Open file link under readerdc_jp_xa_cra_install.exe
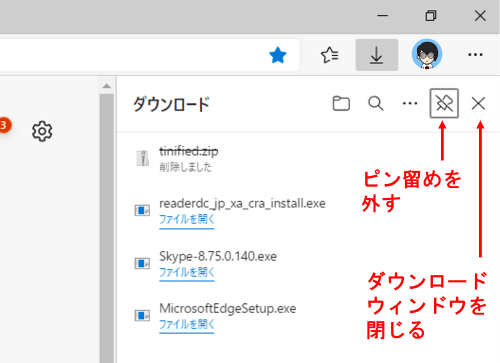 coord(187,220)
